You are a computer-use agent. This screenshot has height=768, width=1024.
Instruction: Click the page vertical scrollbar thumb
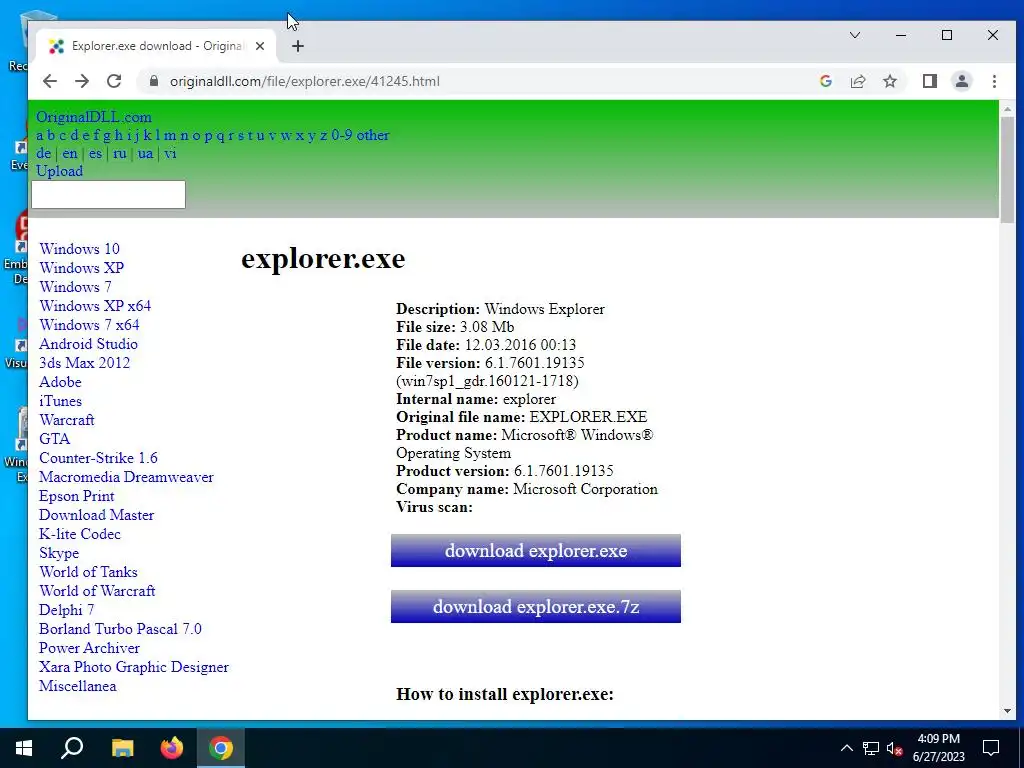pyautogui.click(x=1007, y=170)
